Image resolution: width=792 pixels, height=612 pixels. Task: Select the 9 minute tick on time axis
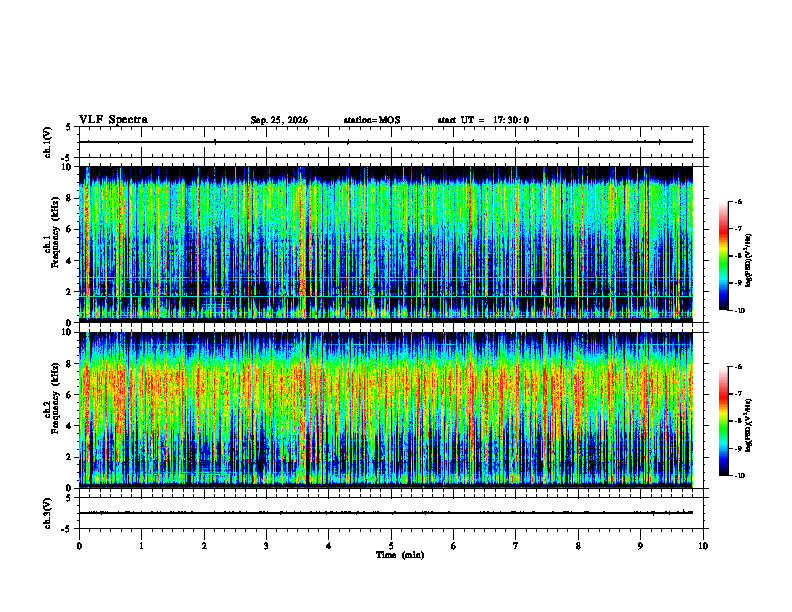point(640,546)
